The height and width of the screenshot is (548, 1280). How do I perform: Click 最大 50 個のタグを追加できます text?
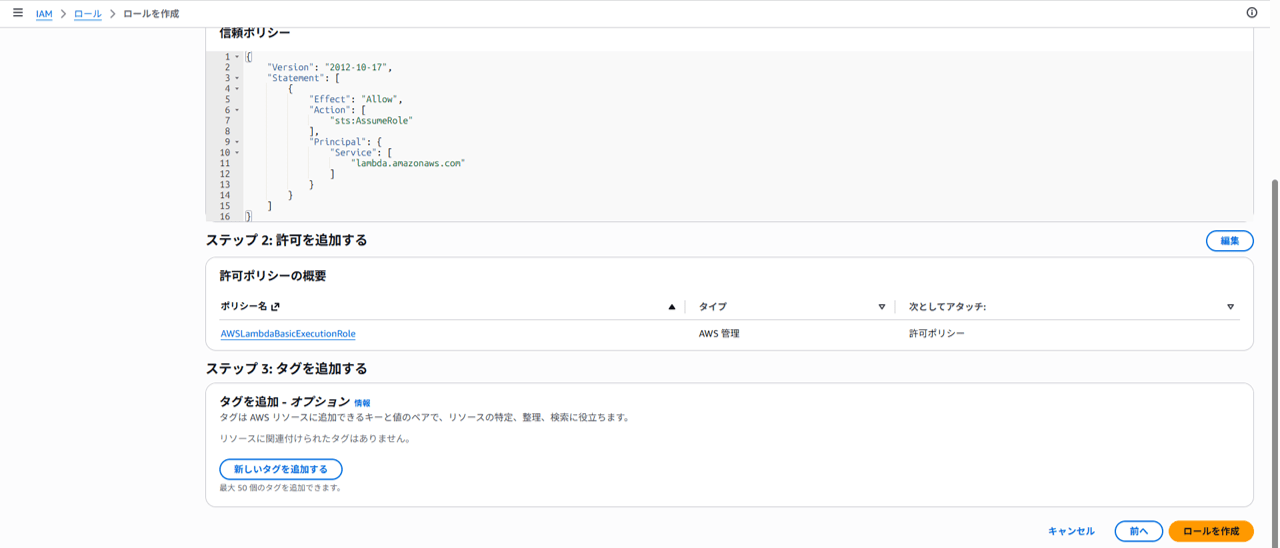281,489
